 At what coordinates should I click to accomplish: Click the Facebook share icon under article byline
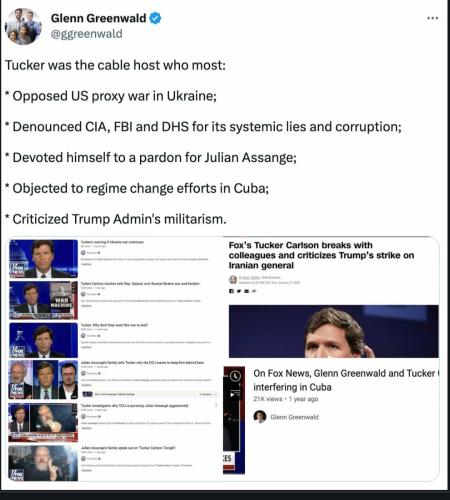point(231,291)
